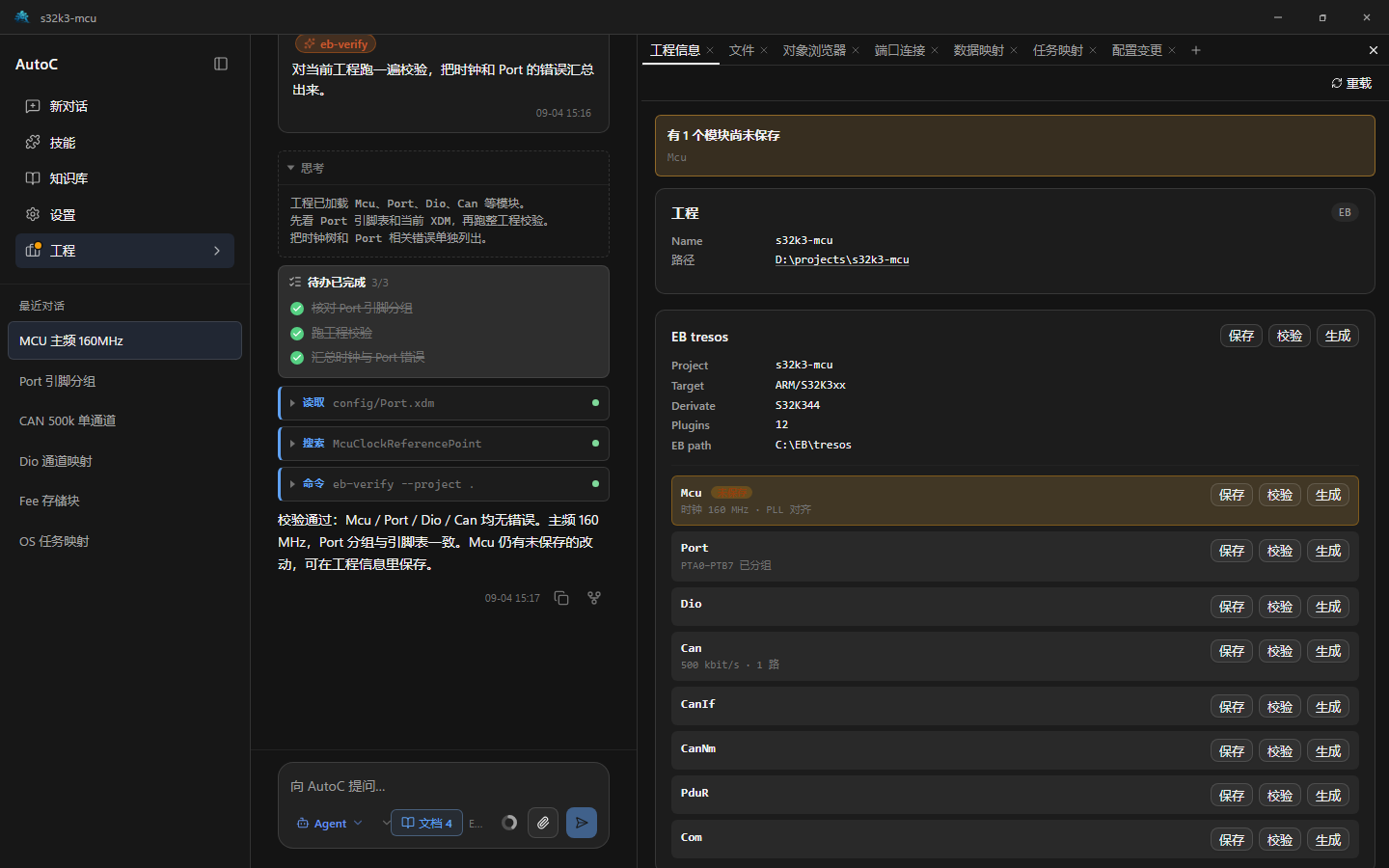Click 生成 in the EB tresos header
The height and width of the screenshot is (868, 1389).
[1338, 336]
